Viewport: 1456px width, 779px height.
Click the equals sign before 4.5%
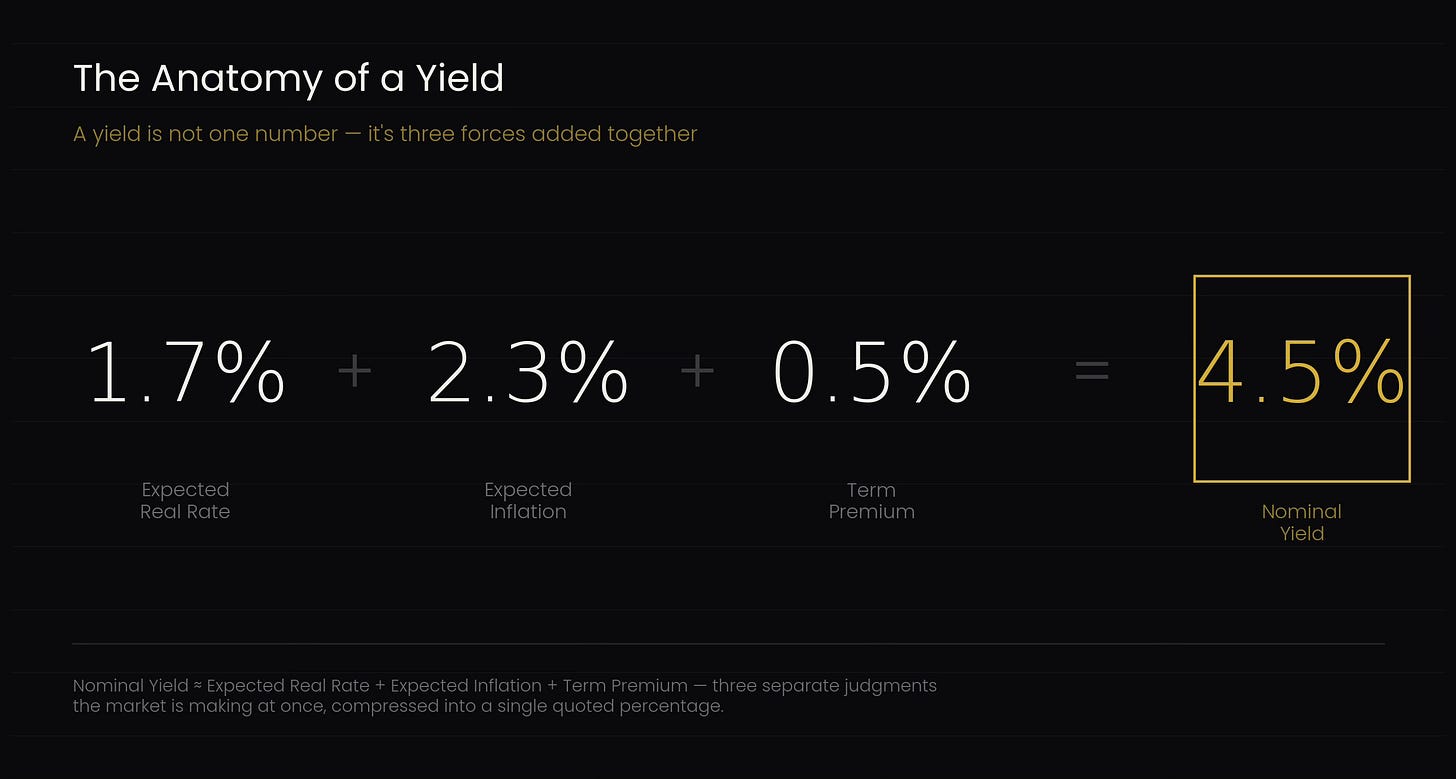(1092, 372)
